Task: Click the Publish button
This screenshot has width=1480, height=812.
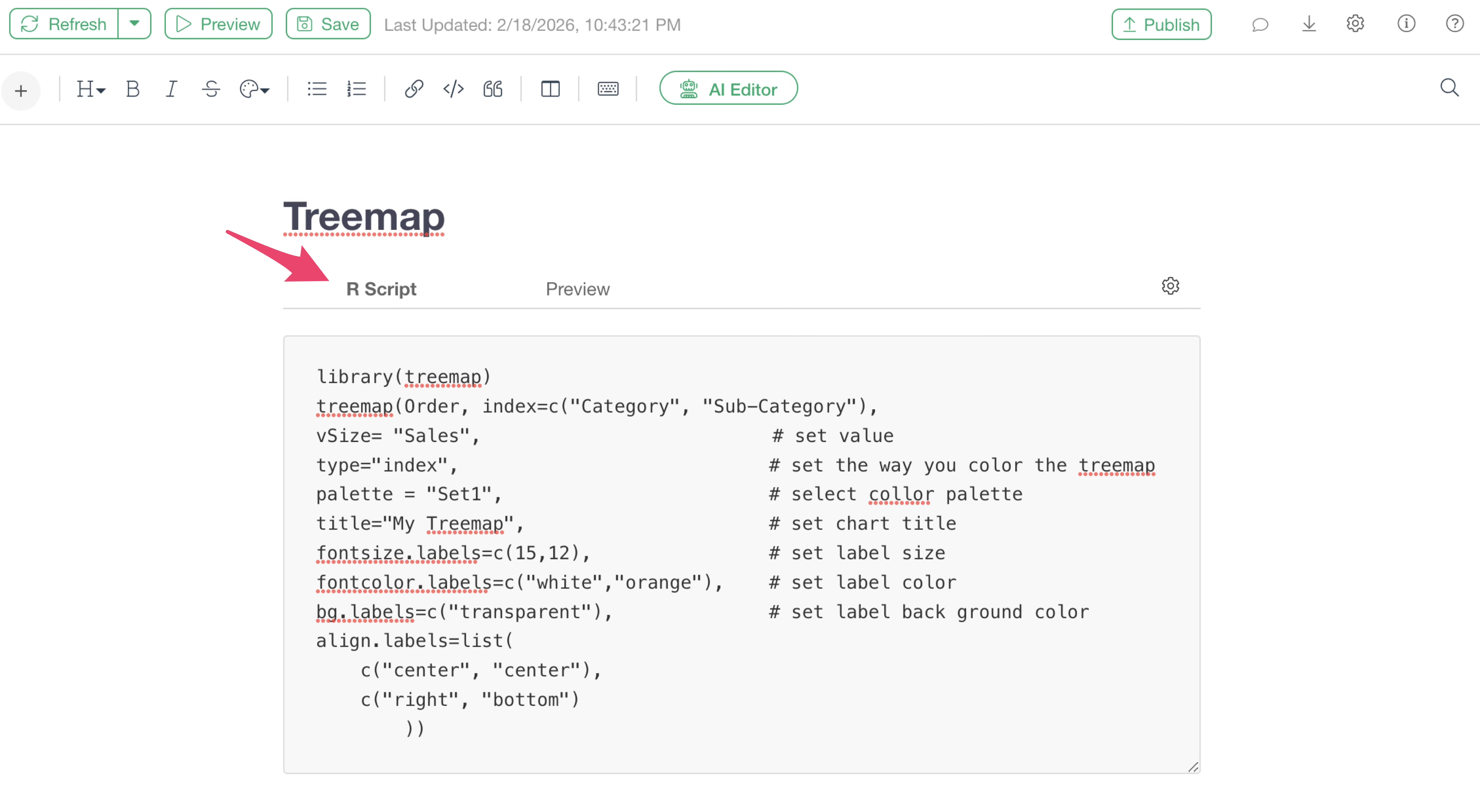Action: (1161, 24)
